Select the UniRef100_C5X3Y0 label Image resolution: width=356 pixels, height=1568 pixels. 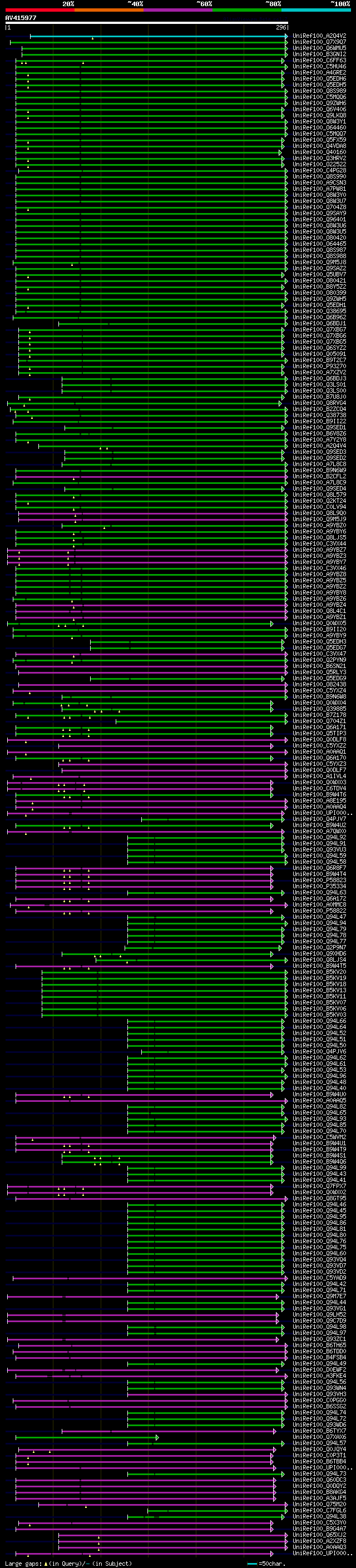(319, 1522)
